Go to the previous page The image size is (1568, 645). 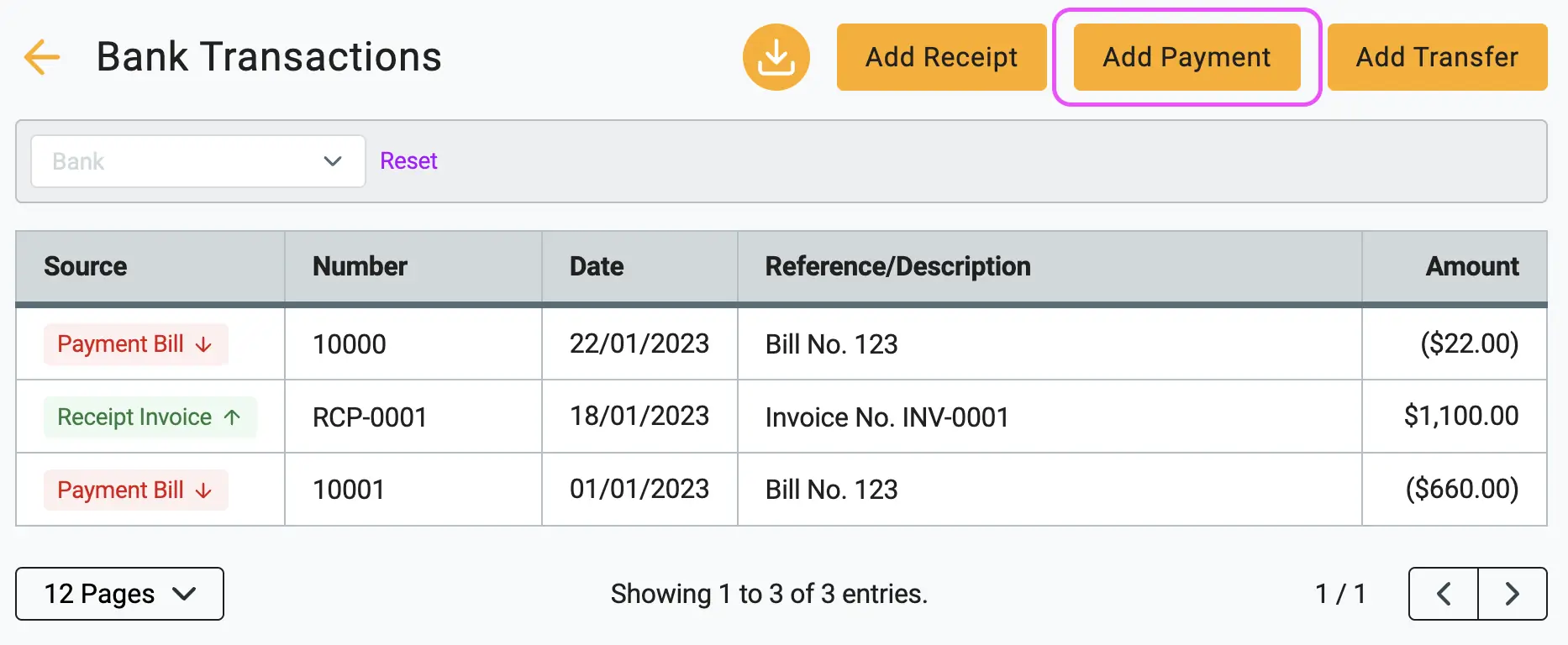(x=1444, y=594)
